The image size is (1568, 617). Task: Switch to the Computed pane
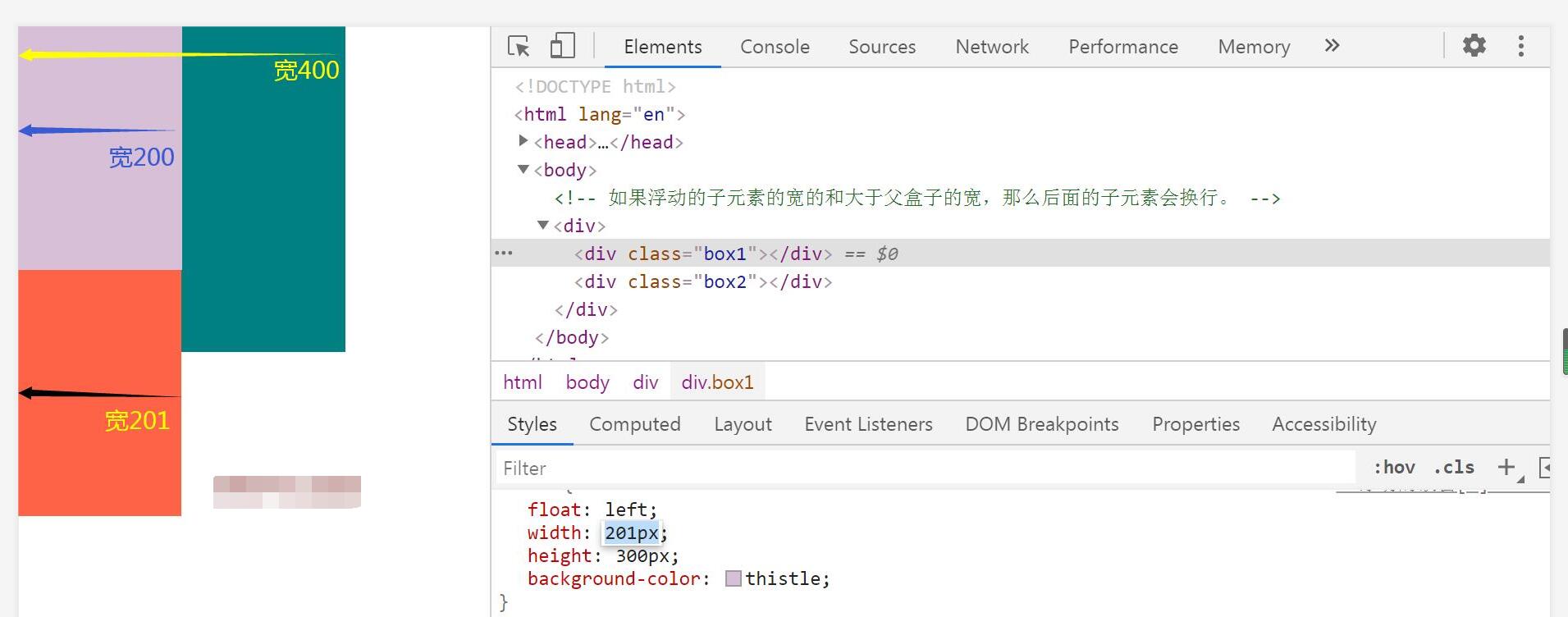tap(635, 424)
